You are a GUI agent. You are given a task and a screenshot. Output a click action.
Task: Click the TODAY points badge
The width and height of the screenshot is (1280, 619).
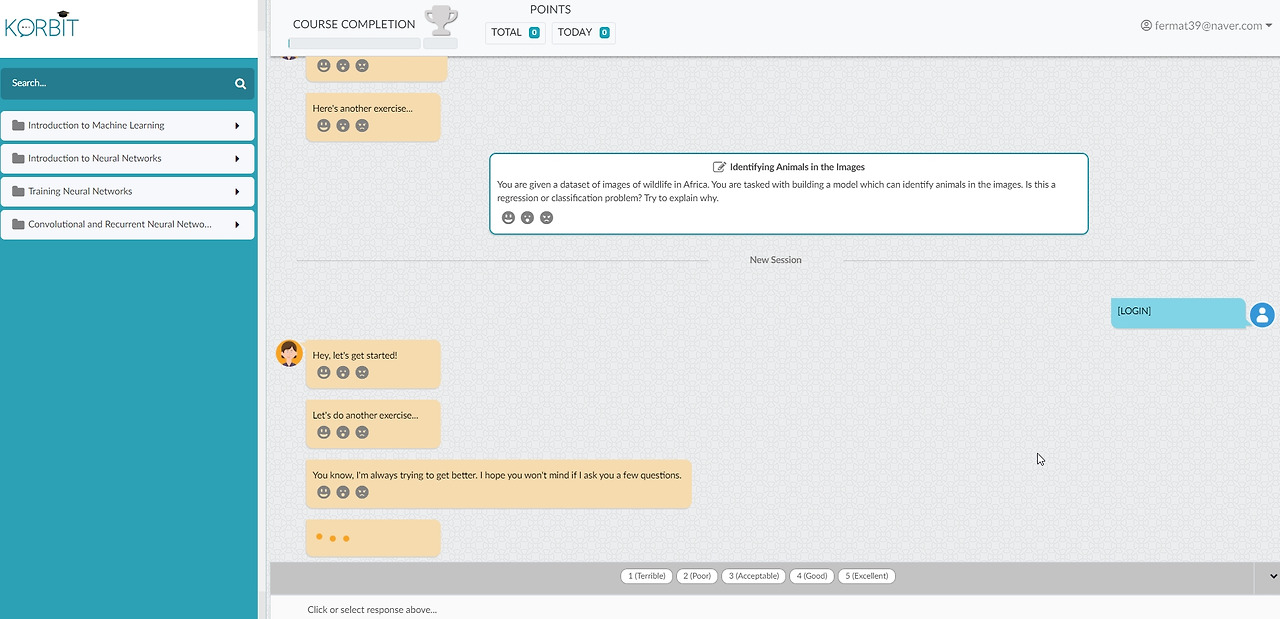(583, 33)
